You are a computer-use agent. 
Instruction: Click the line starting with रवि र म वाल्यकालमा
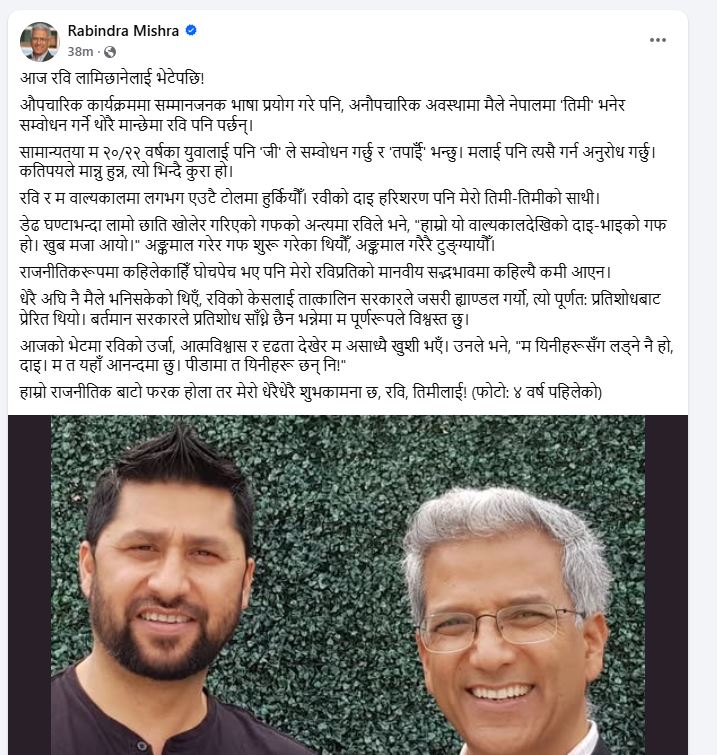point(310,198)
